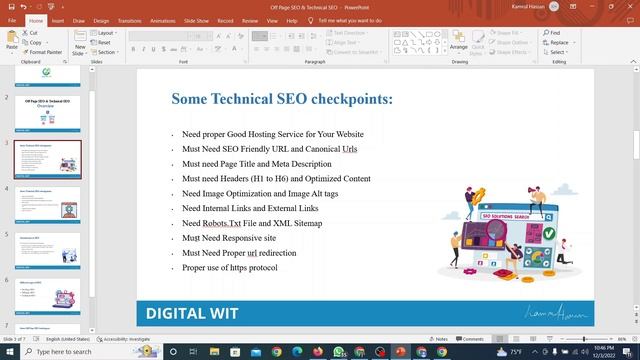Image resolution: width=640 pixels, height=360 pixels.
Task: Activate Format Painter
Action: [42, 52]
